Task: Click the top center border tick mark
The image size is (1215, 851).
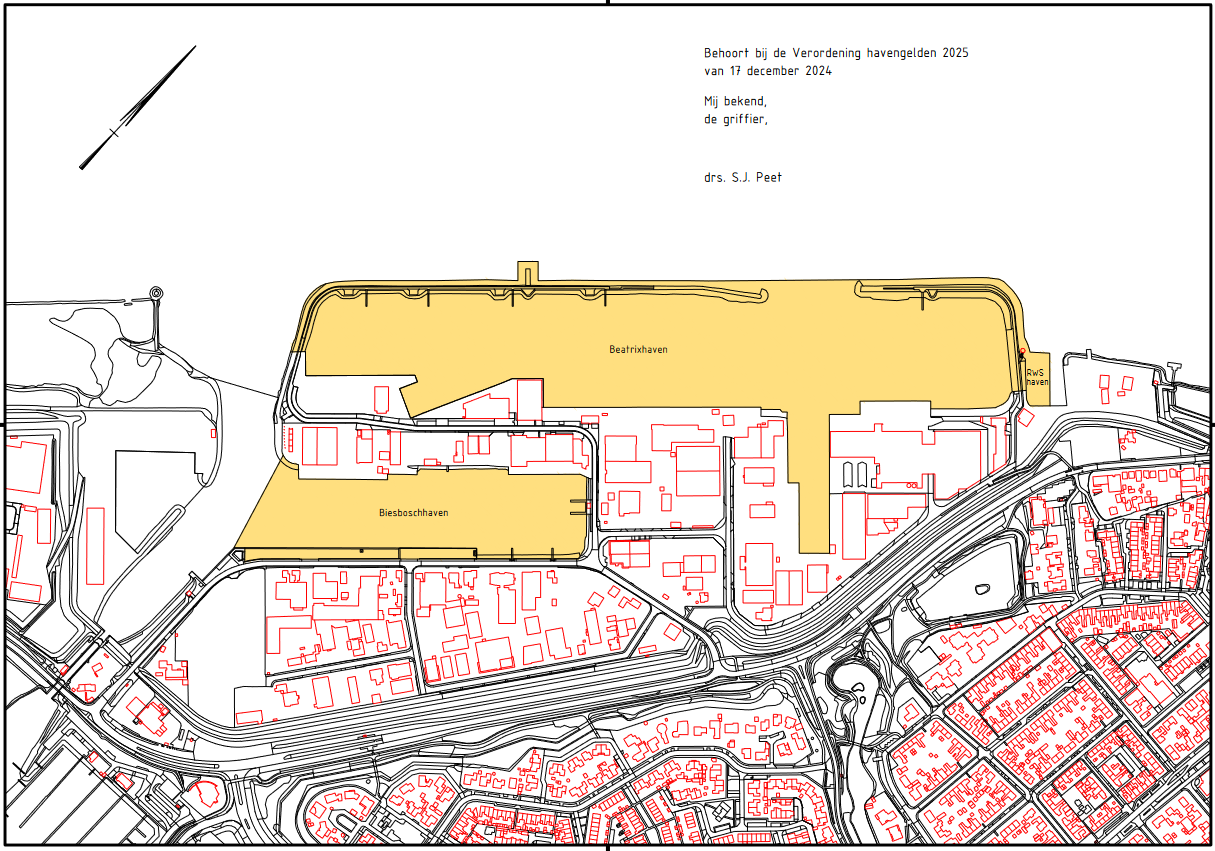Action: coord(607,3)
